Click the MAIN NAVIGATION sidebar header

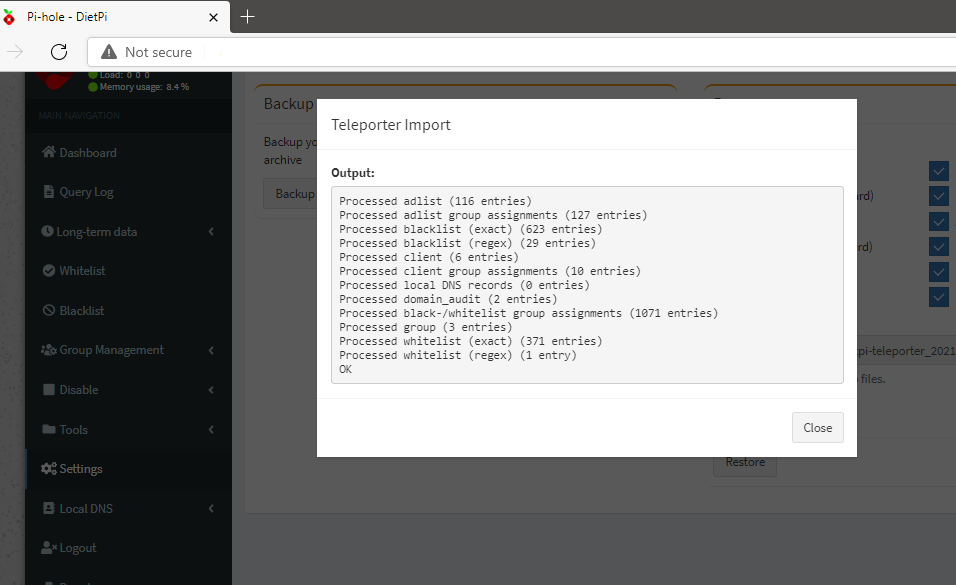click(79, 115)
